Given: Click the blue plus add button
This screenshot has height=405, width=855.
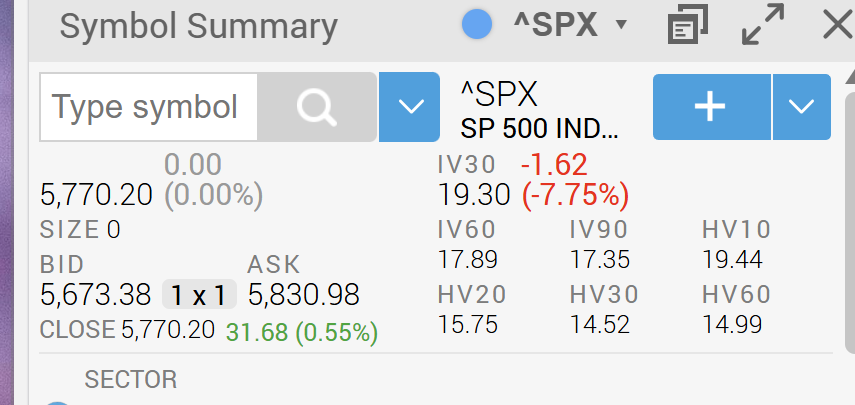Looking at the screenshot, I should (712, 107).
